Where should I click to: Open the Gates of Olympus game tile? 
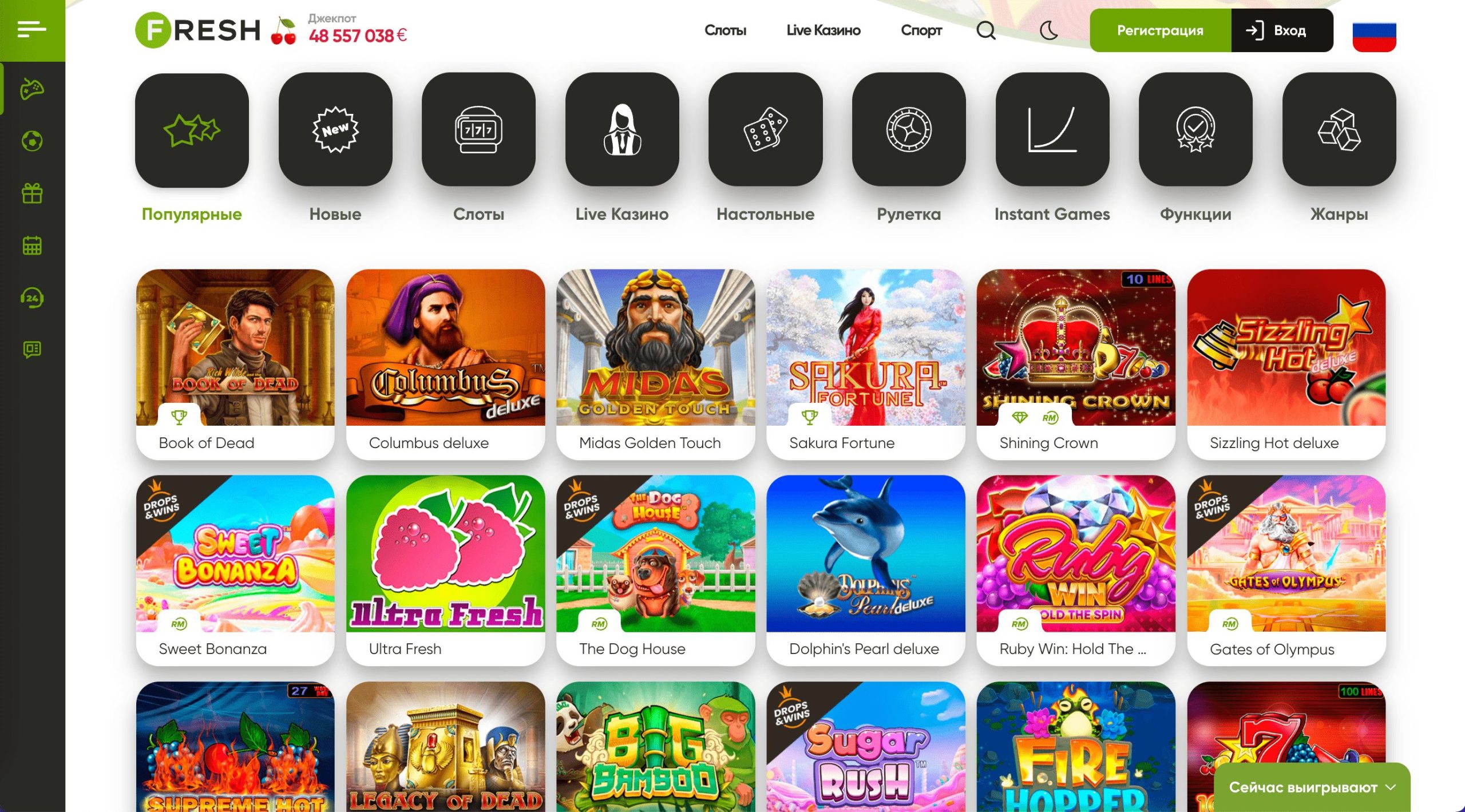click(1286, 570)
